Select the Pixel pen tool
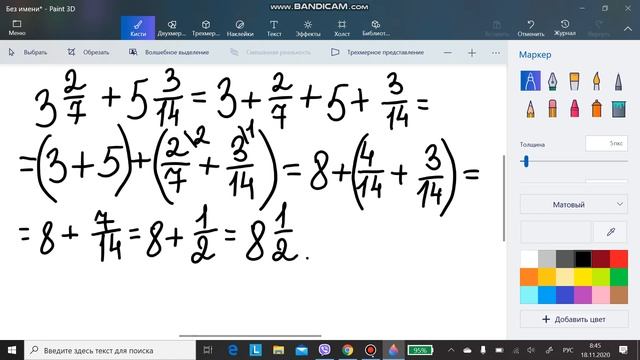This screenshot has width=640, height=360. (618, 81)
